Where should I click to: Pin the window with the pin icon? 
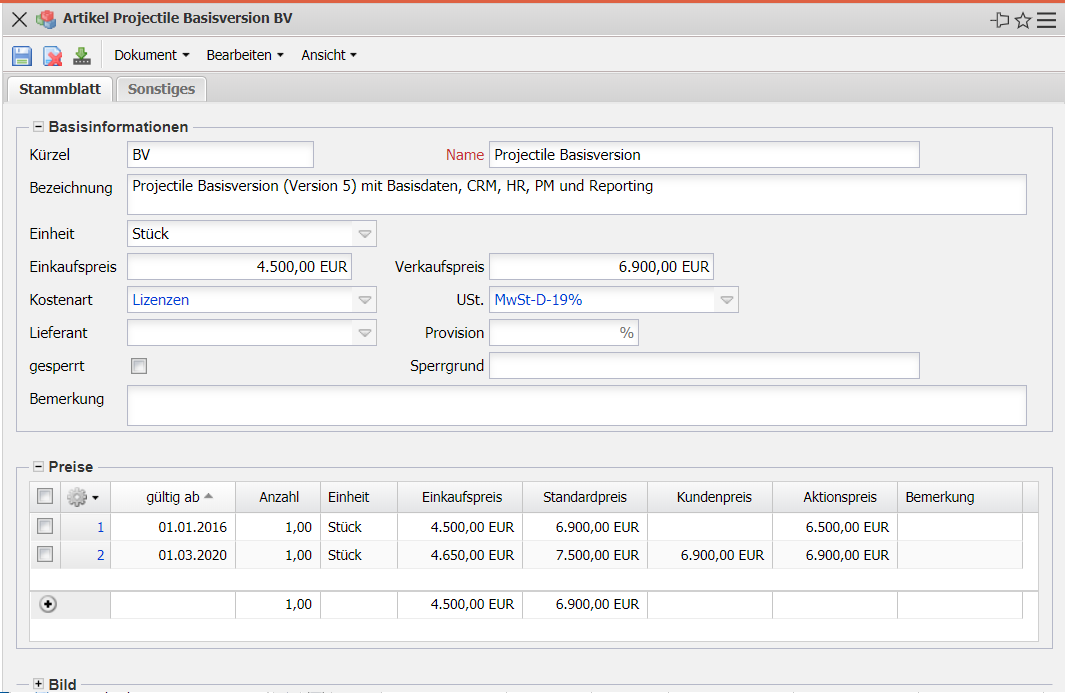coord(999,20)
